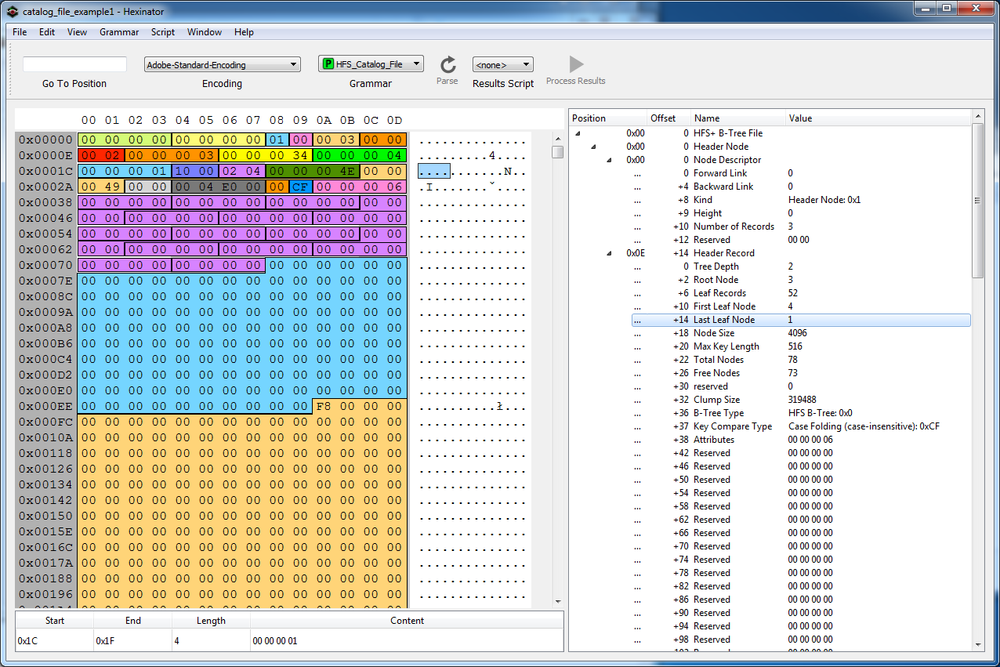Click the F8 byte in the hex view
This screenshot has width=1000, height=667.
coord(324,406)
